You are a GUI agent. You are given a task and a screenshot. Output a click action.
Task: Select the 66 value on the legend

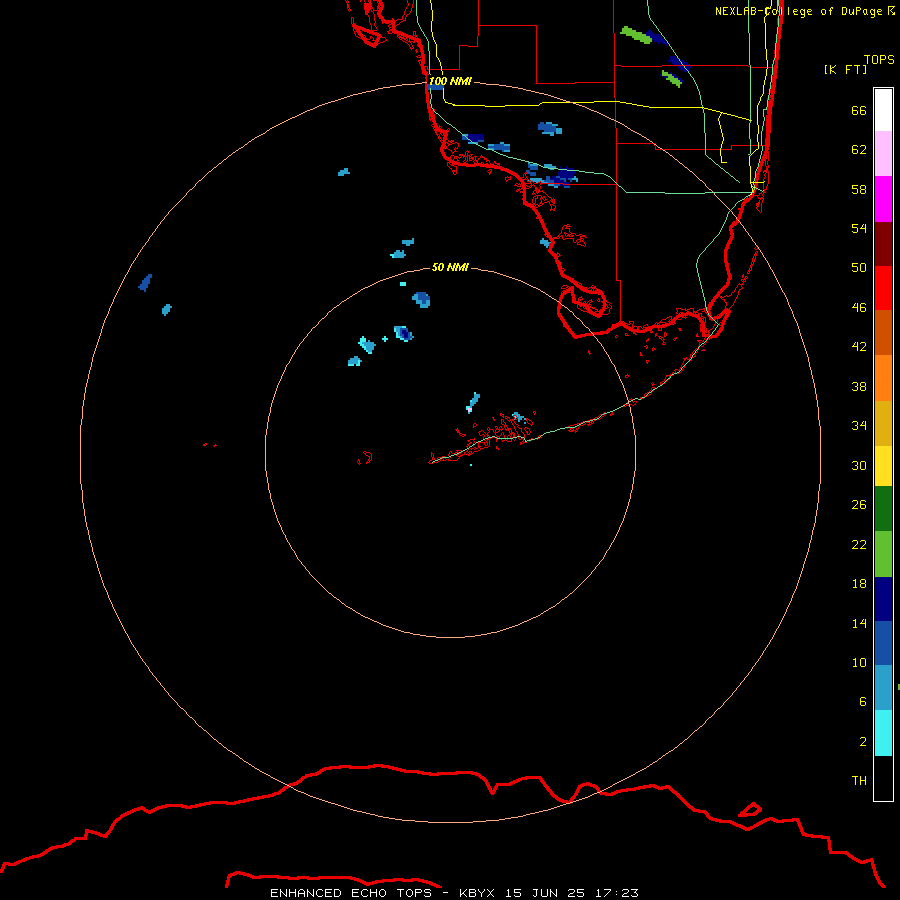(859, 111)
